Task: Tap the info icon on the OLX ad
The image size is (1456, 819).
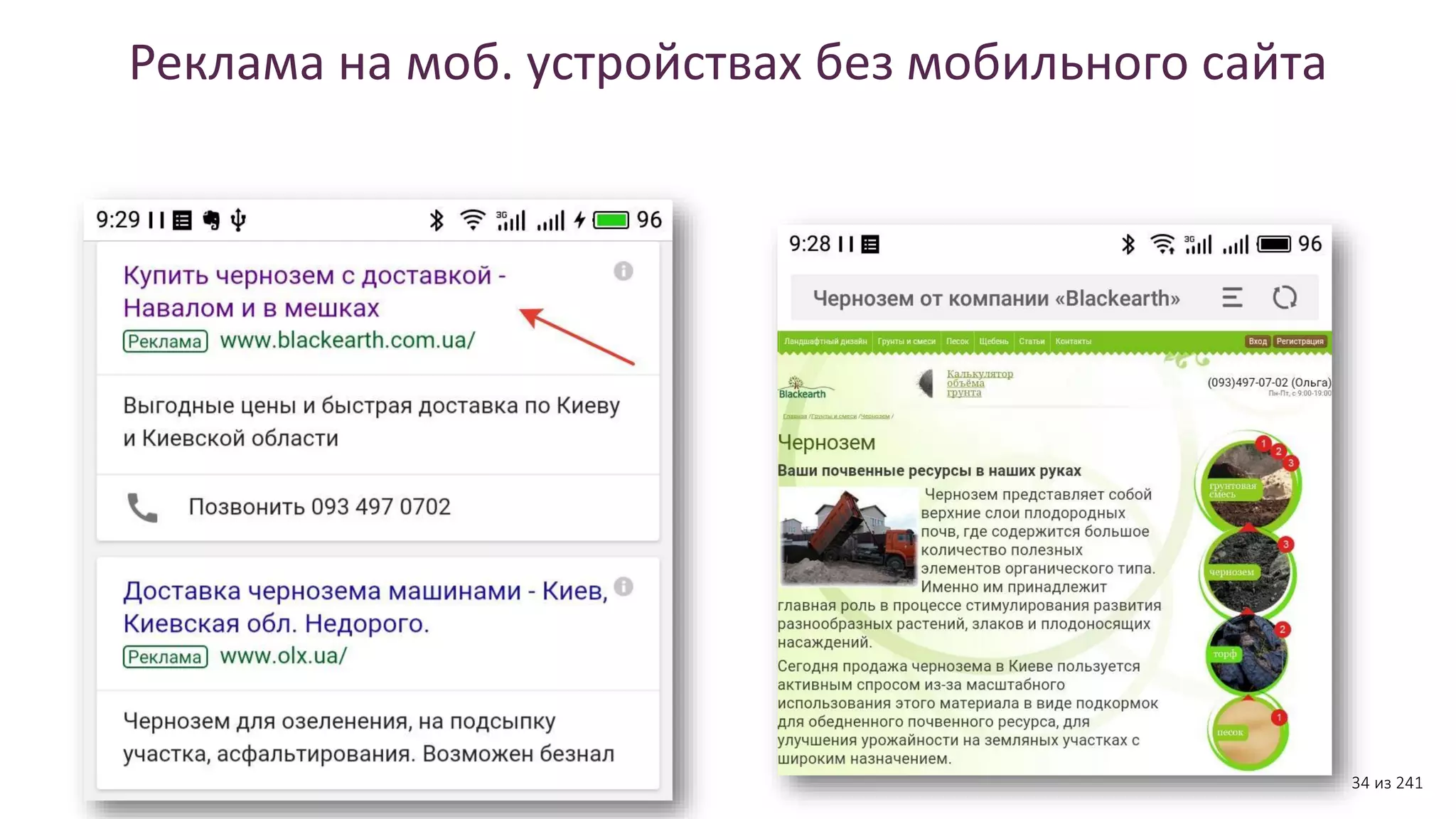Action: tap(623, 587)
